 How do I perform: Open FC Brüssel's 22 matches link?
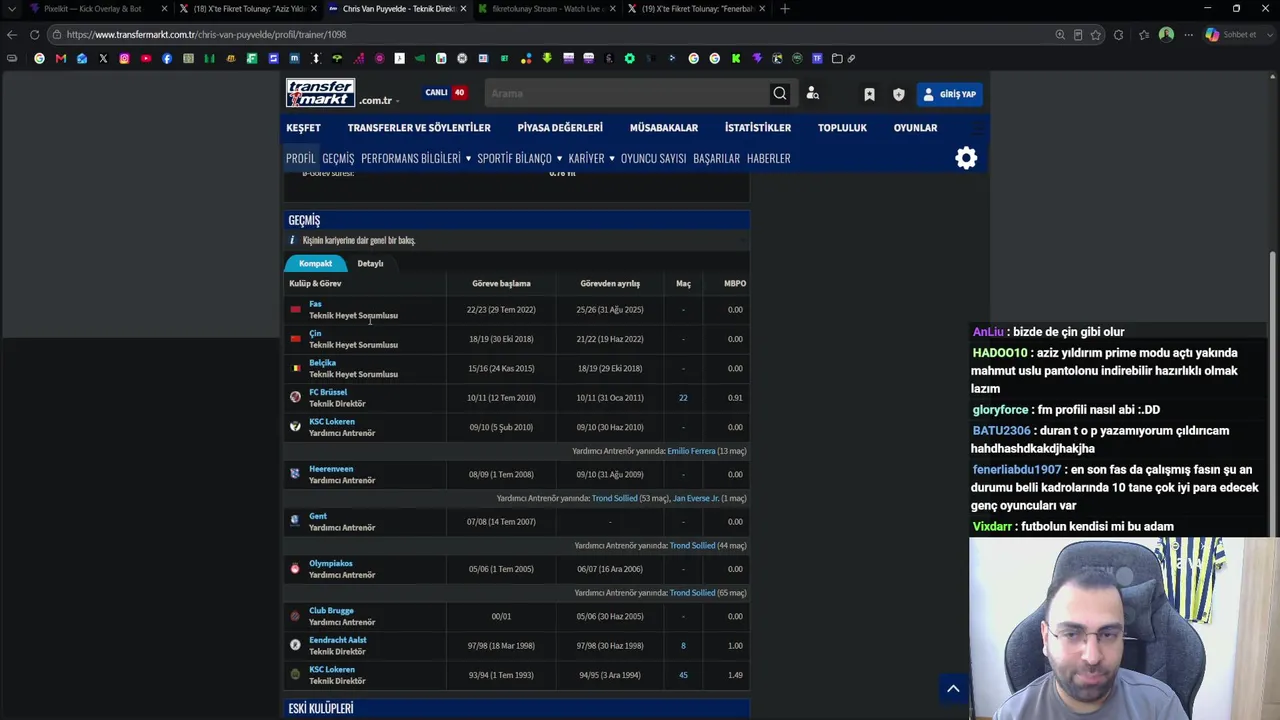click(x=683, y=398)
